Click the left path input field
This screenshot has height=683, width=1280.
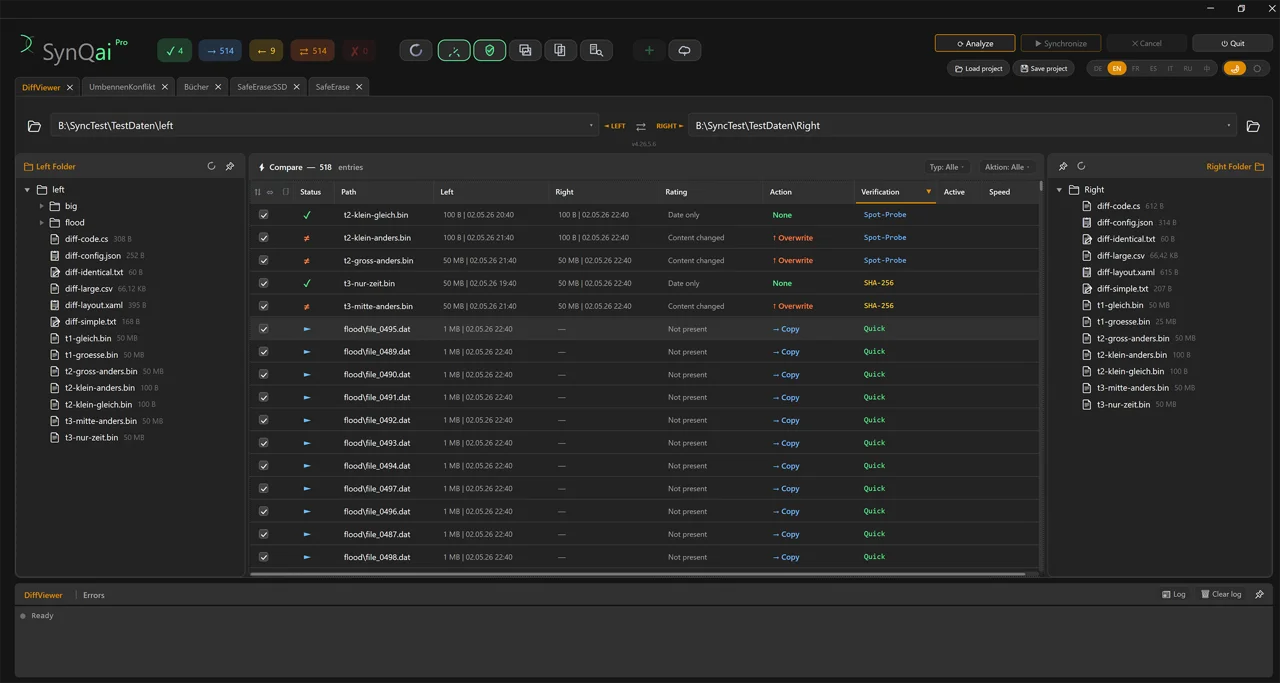pos(324,126)
